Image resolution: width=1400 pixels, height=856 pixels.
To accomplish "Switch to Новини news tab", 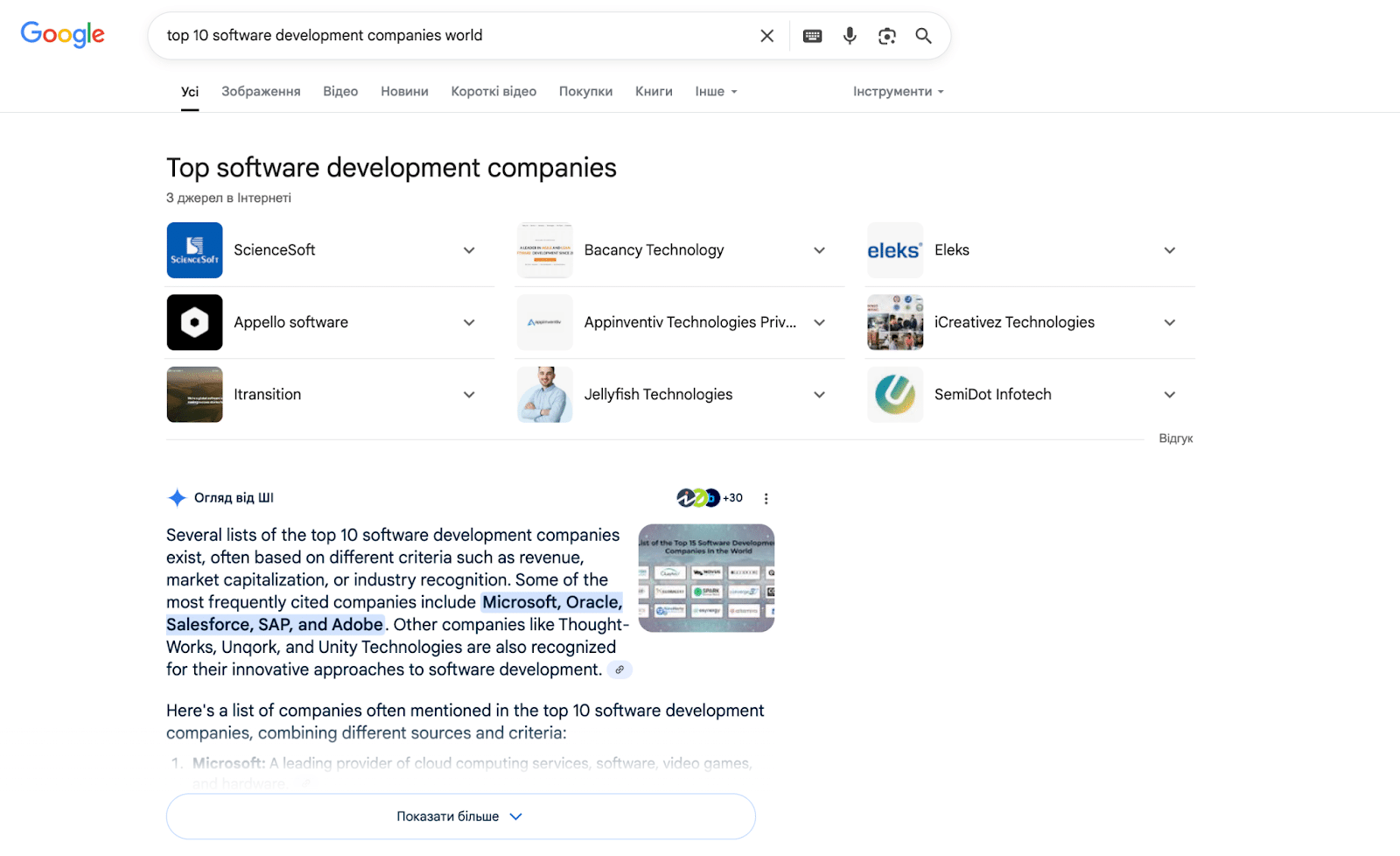I will [404, 91].
